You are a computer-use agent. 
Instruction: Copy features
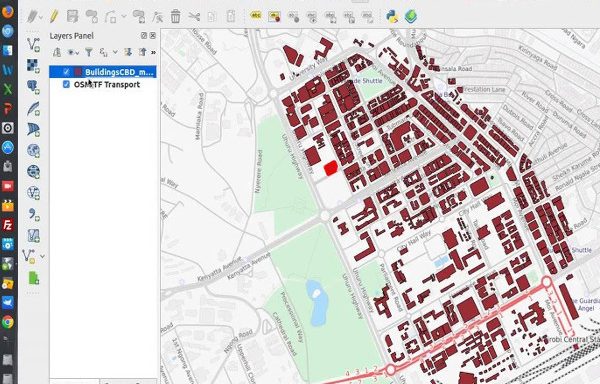coord(212,16)
